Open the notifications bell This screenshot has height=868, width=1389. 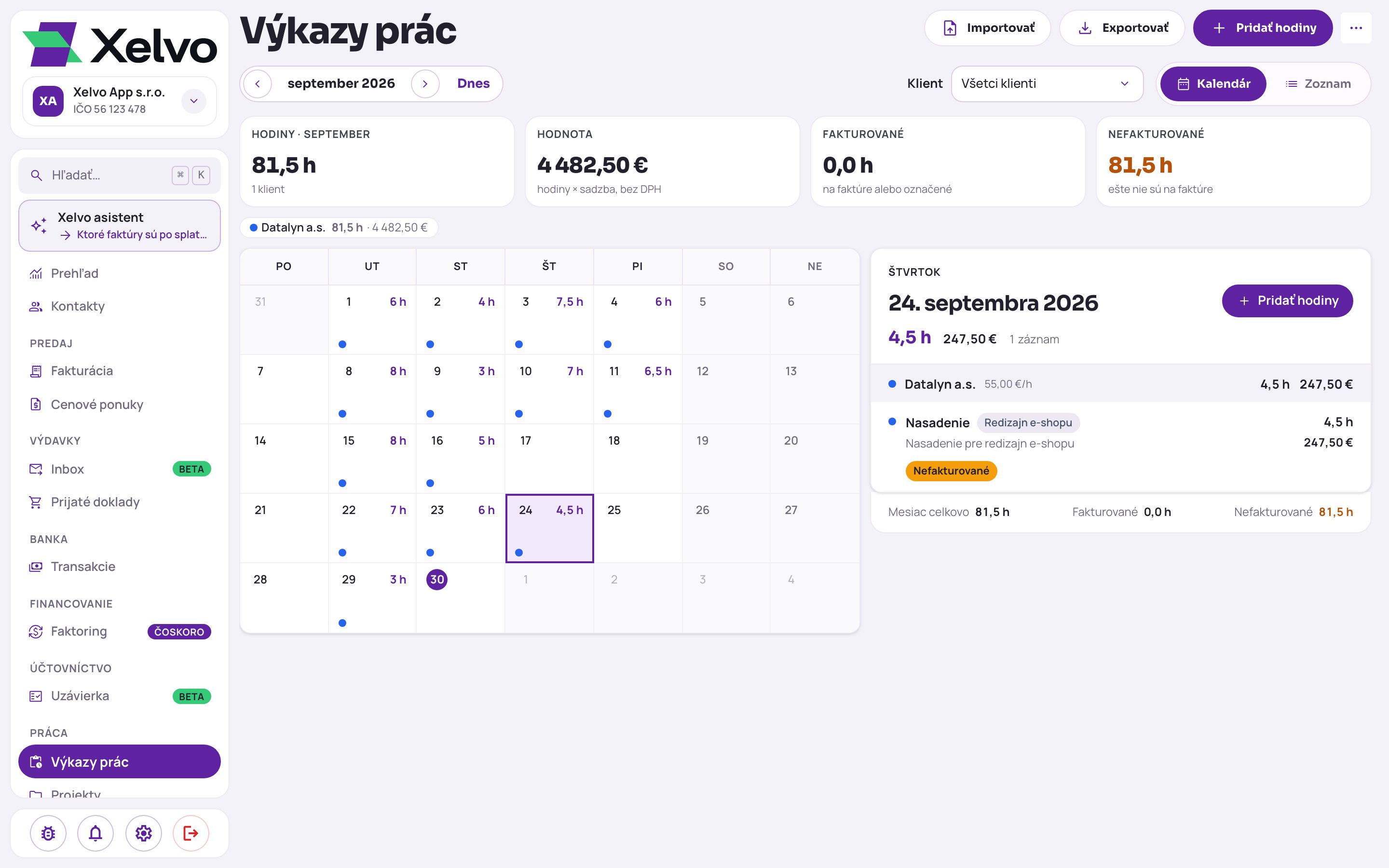pos(95,833)
